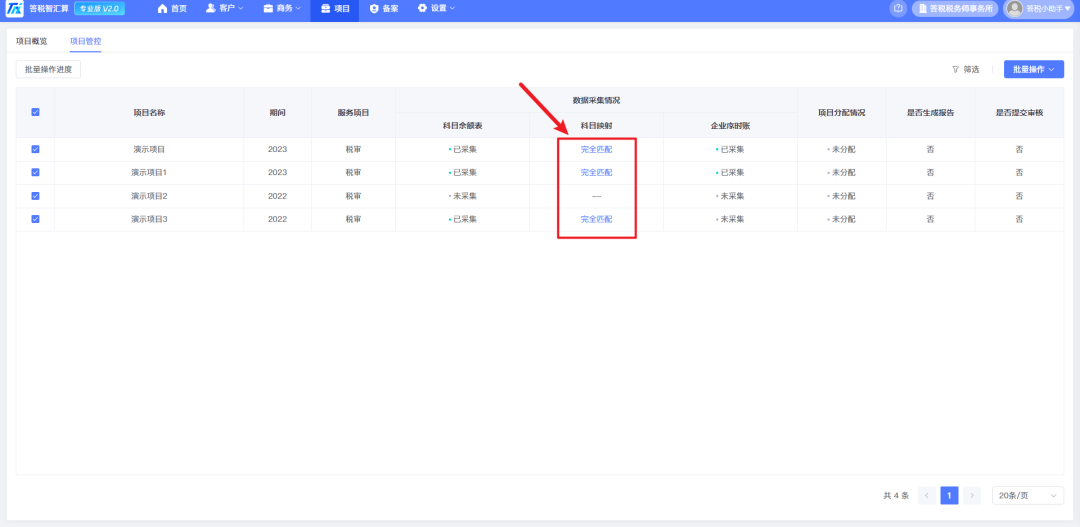The width and height of the screenshot is (1080, 527).
Task: Click the 答税智汇算 logo icon
Action: click(14, 9)
